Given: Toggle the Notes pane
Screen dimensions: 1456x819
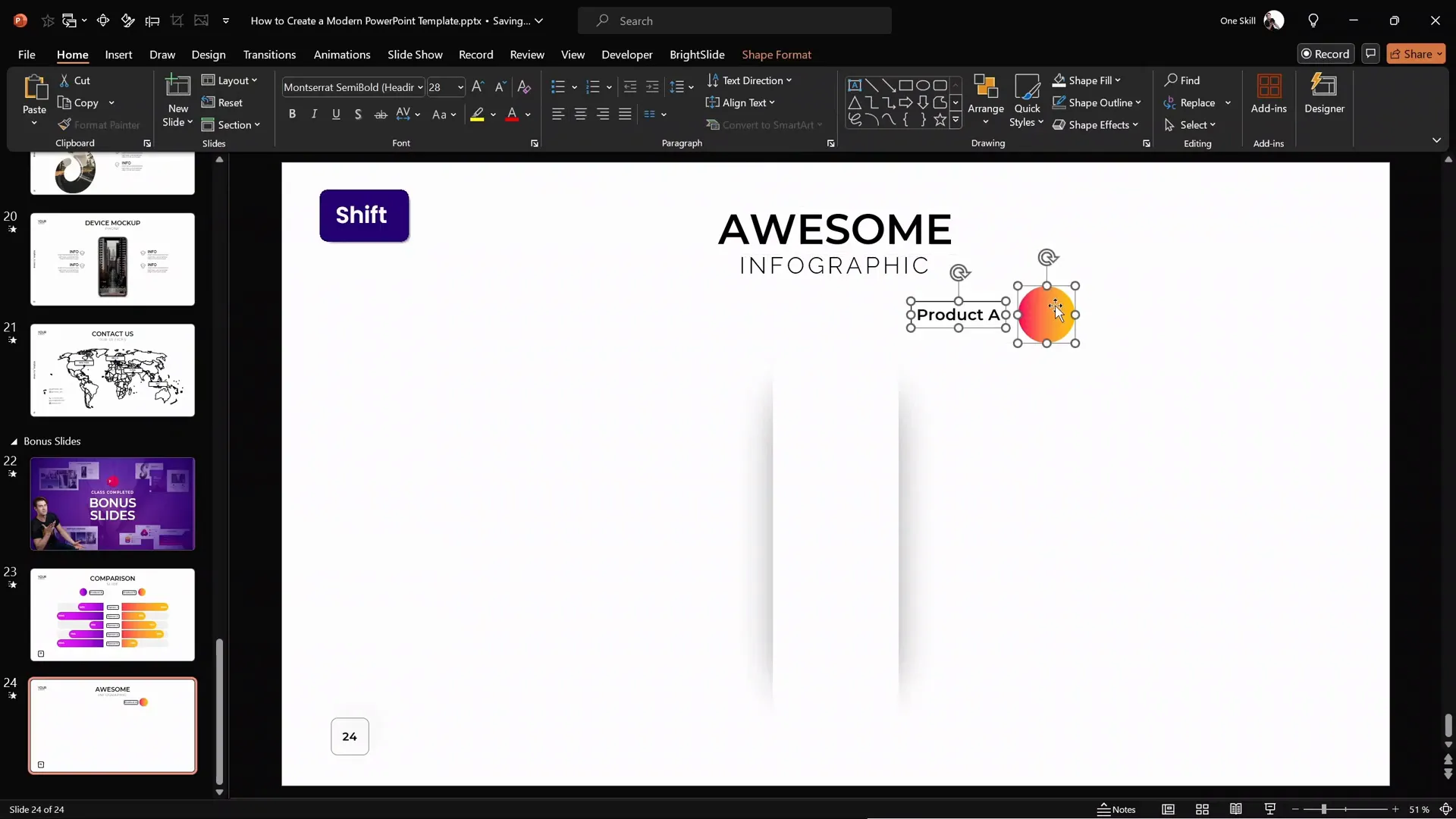Looking at the screenshot, I should click(x=1116, y=809).
